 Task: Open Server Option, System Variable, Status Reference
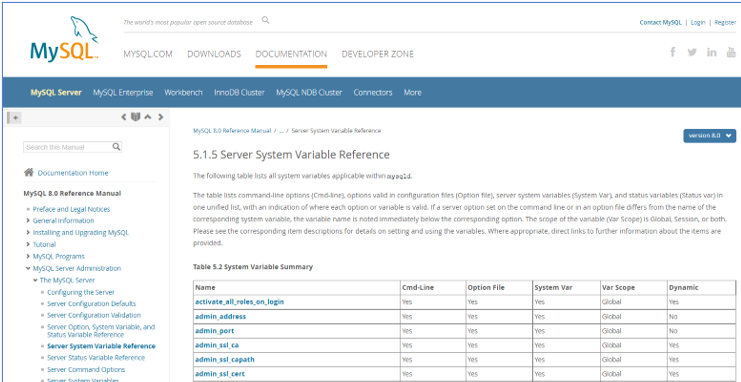[101, 330]
